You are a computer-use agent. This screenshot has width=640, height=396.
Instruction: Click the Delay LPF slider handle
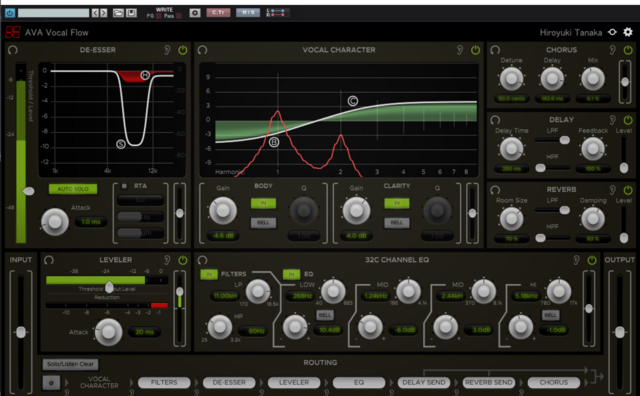[x=564, y=140]
